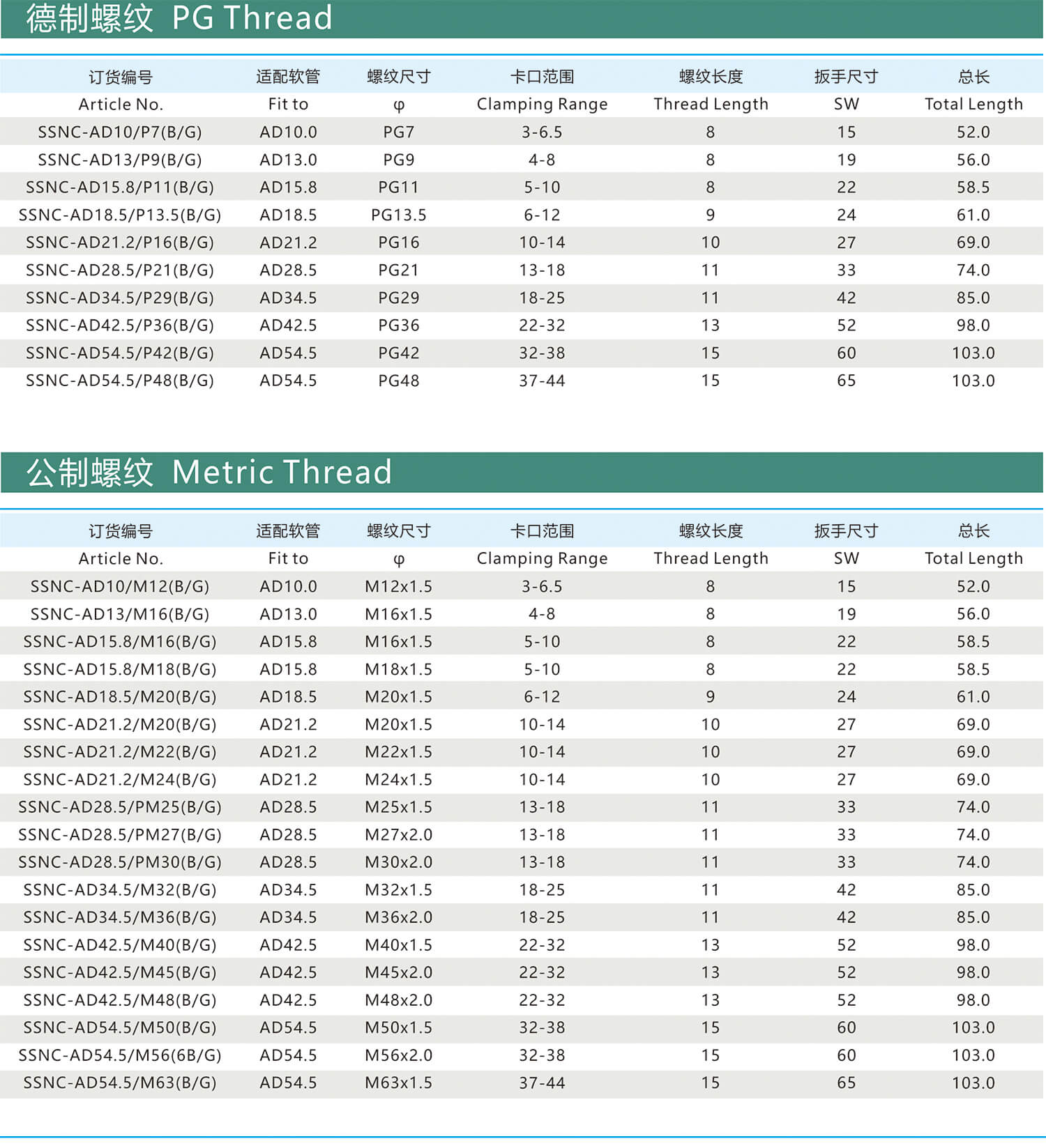Select article number SSNC-AD28.5/PM27(B/G)
The image size is (1046, 1148).
(120, 835)
